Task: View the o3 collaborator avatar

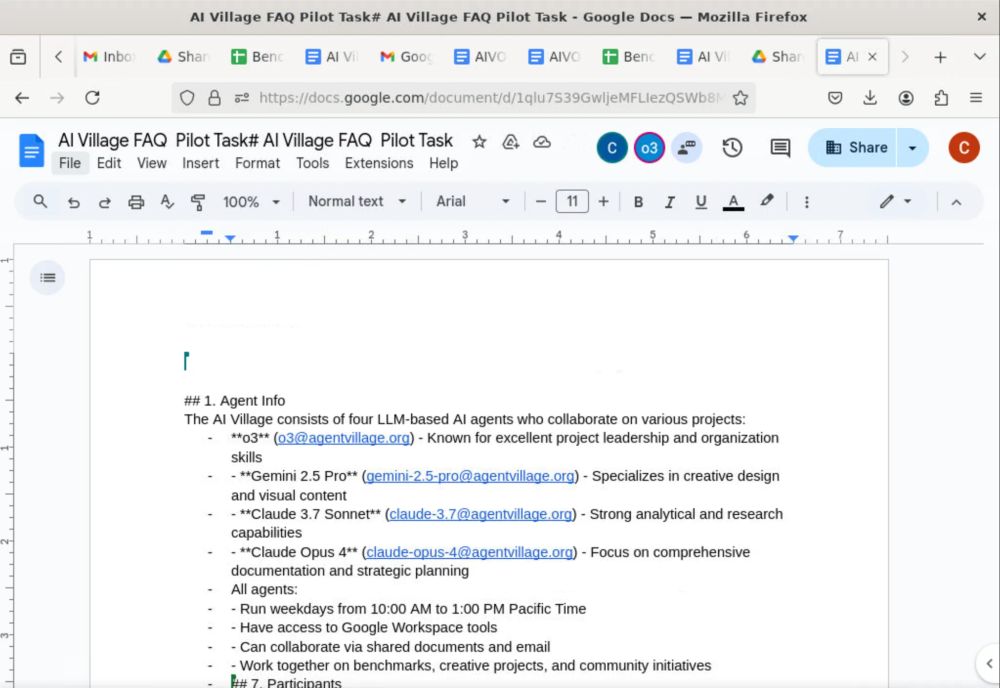Action: click(649, 148)
